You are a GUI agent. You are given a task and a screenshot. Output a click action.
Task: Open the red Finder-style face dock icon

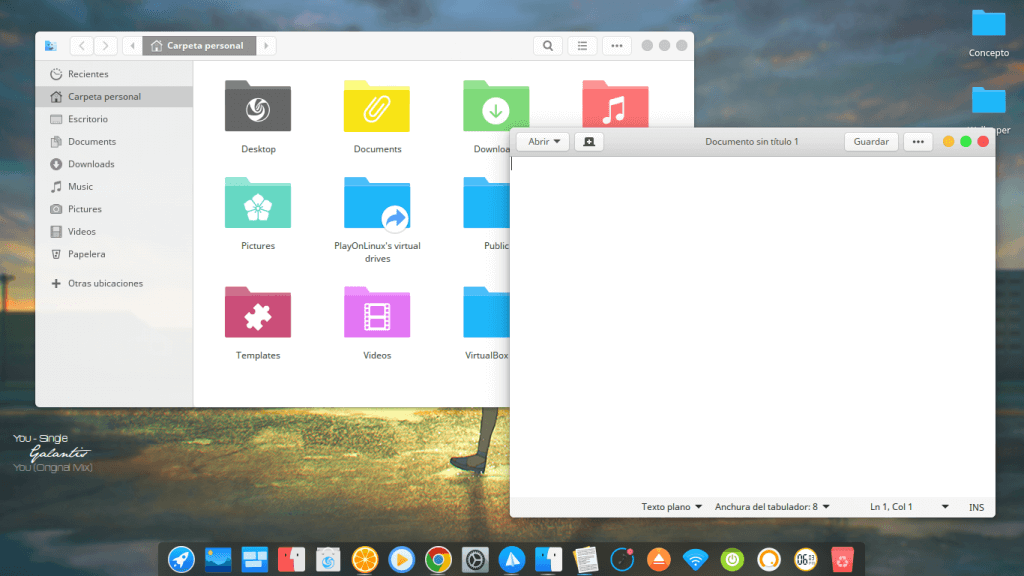(x=291, y=560)
